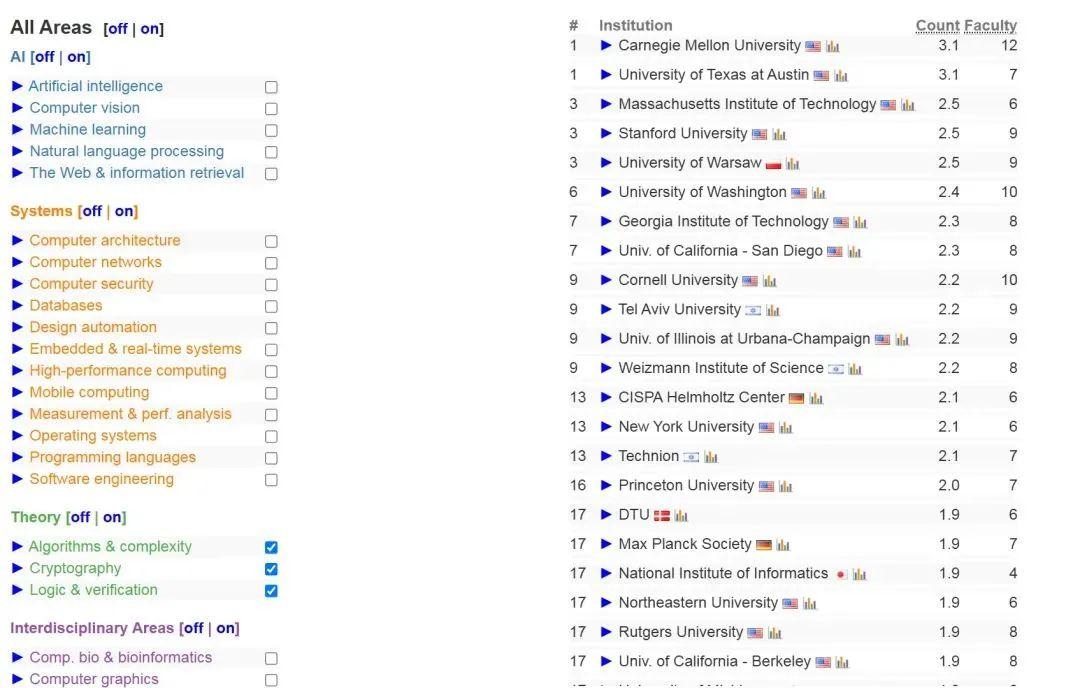Click chart icon for CISPA Helmholtz Center
Screen dimensions: 1080x688
[x=816, y=398]
